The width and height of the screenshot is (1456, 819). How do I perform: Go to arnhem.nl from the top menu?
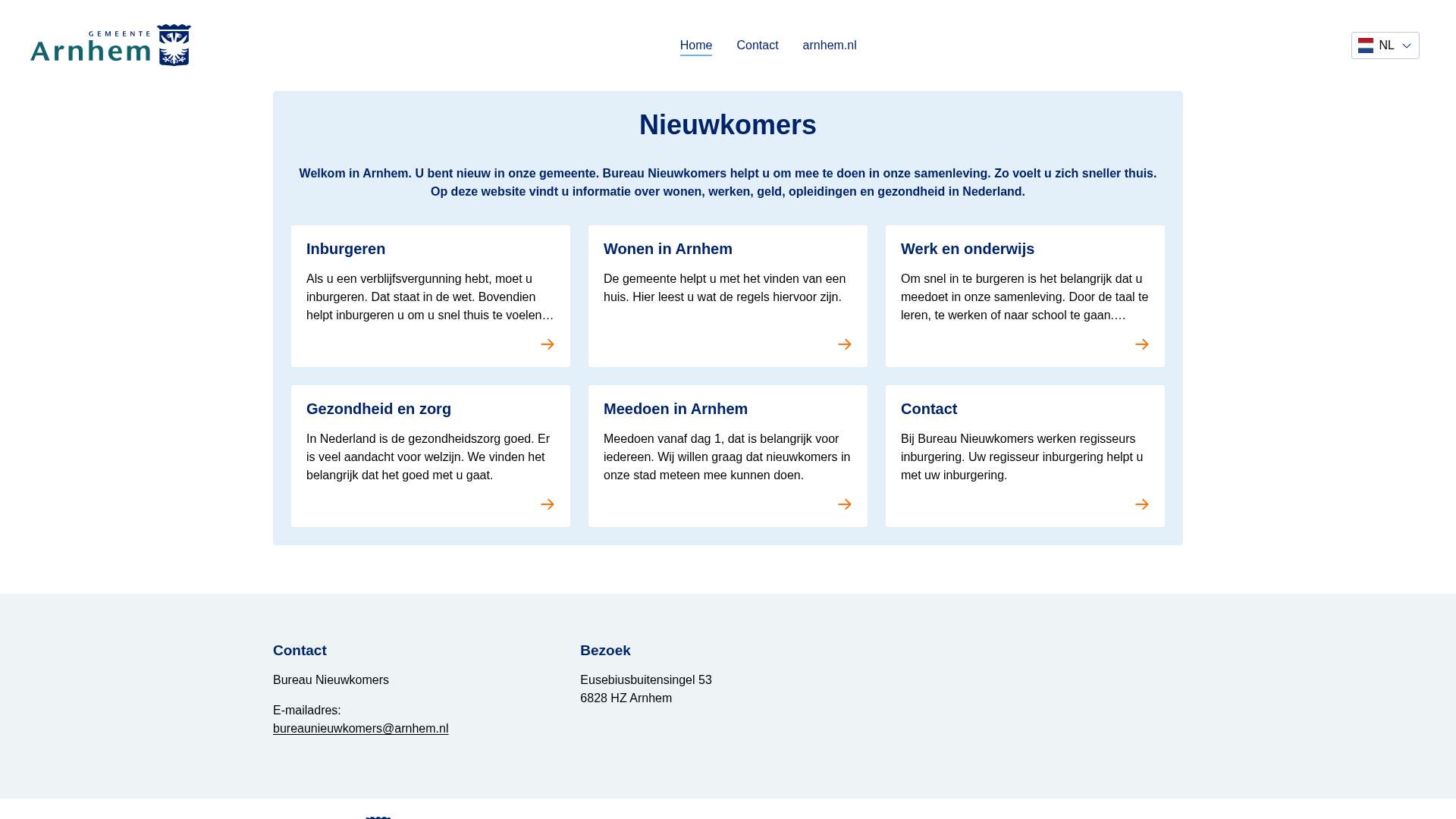click(x=829, y=45)
